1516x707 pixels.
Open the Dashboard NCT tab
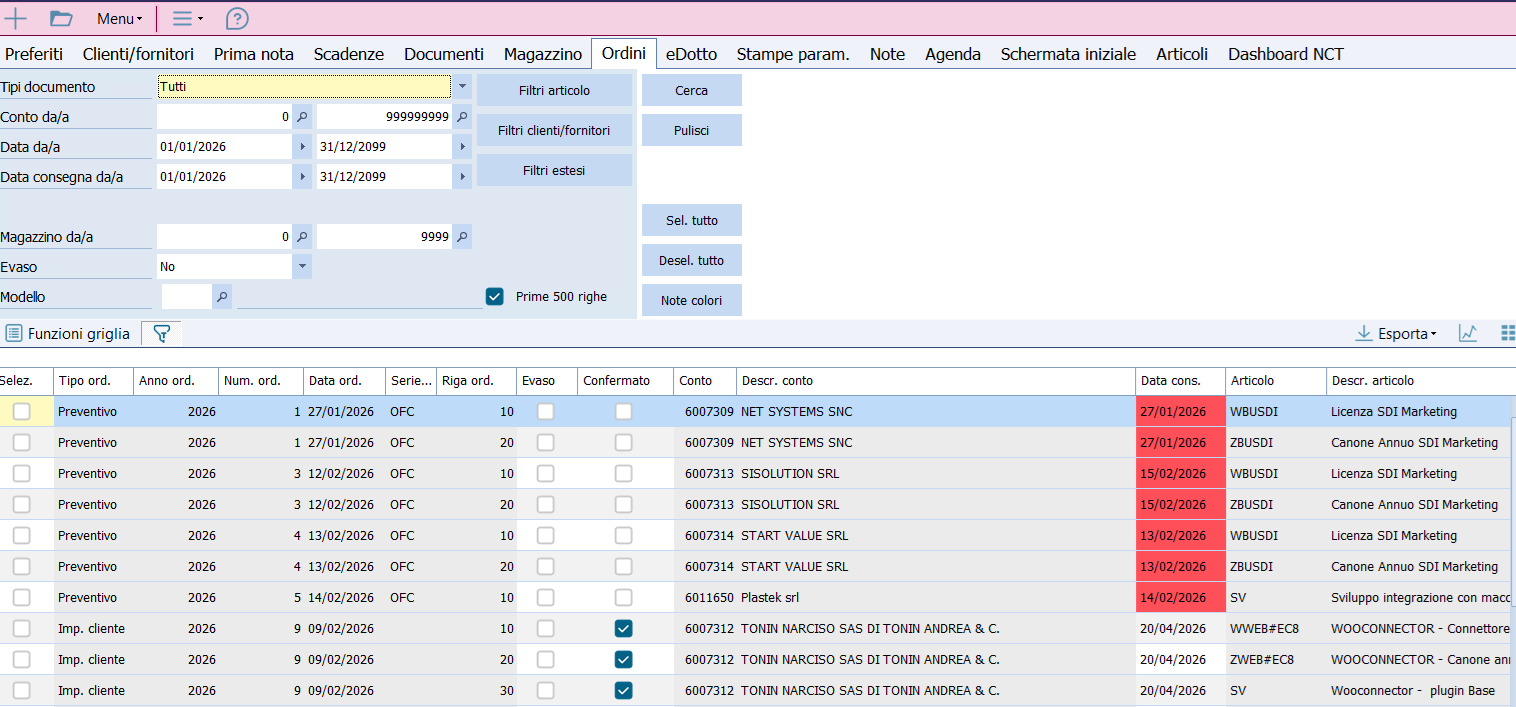[x=1285, y=54]
